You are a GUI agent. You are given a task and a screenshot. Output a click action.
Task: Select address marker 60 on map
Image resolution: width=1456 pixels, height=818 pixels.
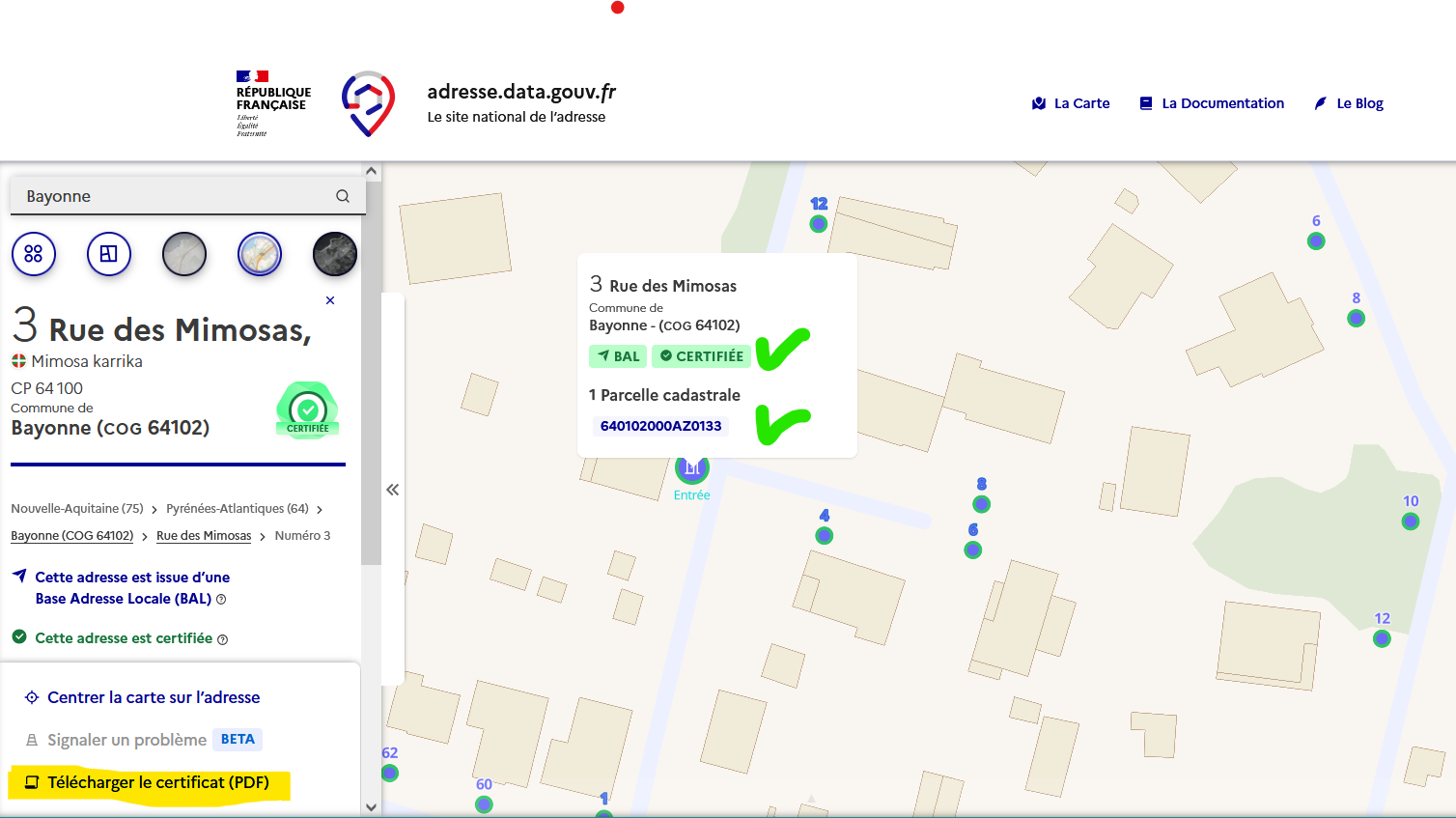(484, 804)
